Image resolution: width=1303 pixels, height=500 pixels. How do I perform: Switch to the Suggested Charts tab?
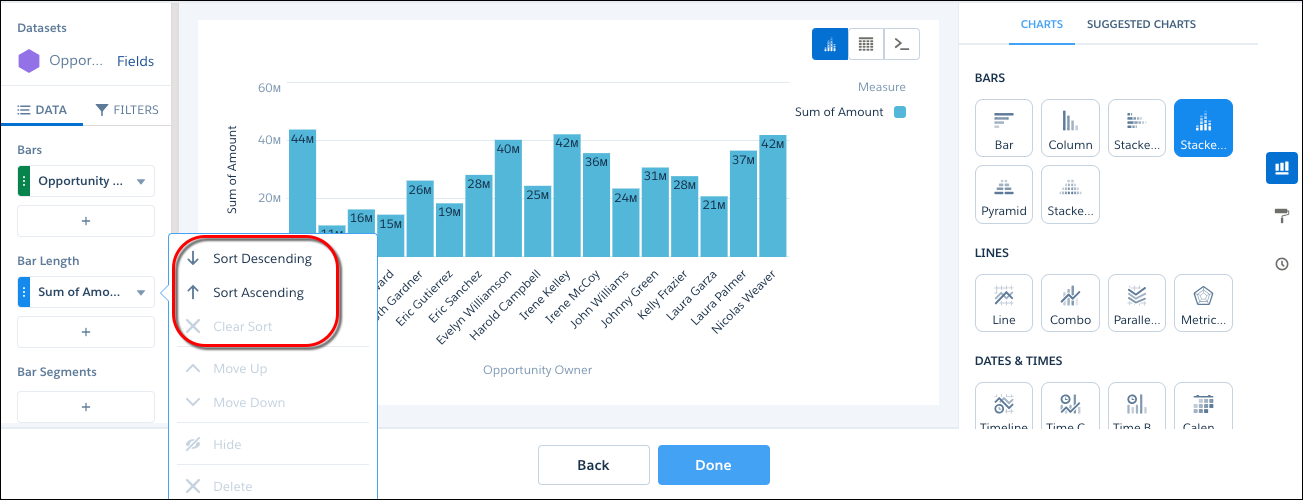(x=1141, y=24)
